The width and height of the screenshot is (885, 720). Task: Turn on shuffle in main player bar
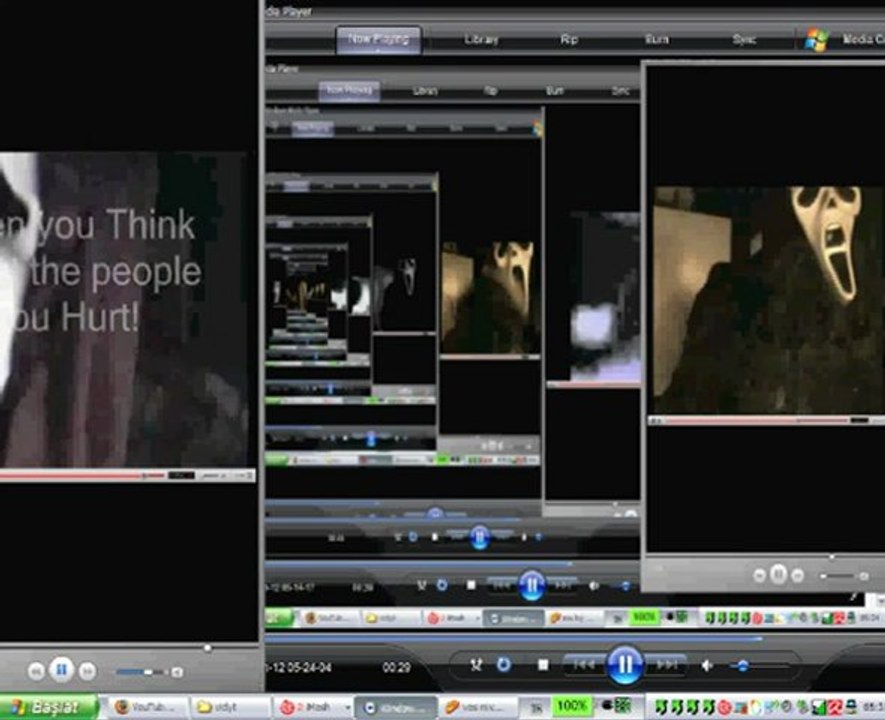476,665
